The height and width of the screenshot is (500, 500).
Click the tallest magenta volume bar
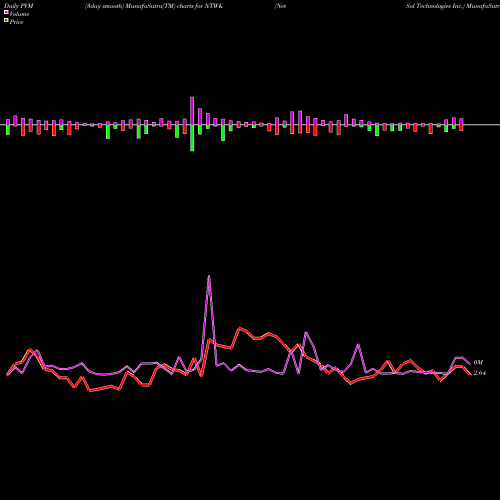(192, 111)
